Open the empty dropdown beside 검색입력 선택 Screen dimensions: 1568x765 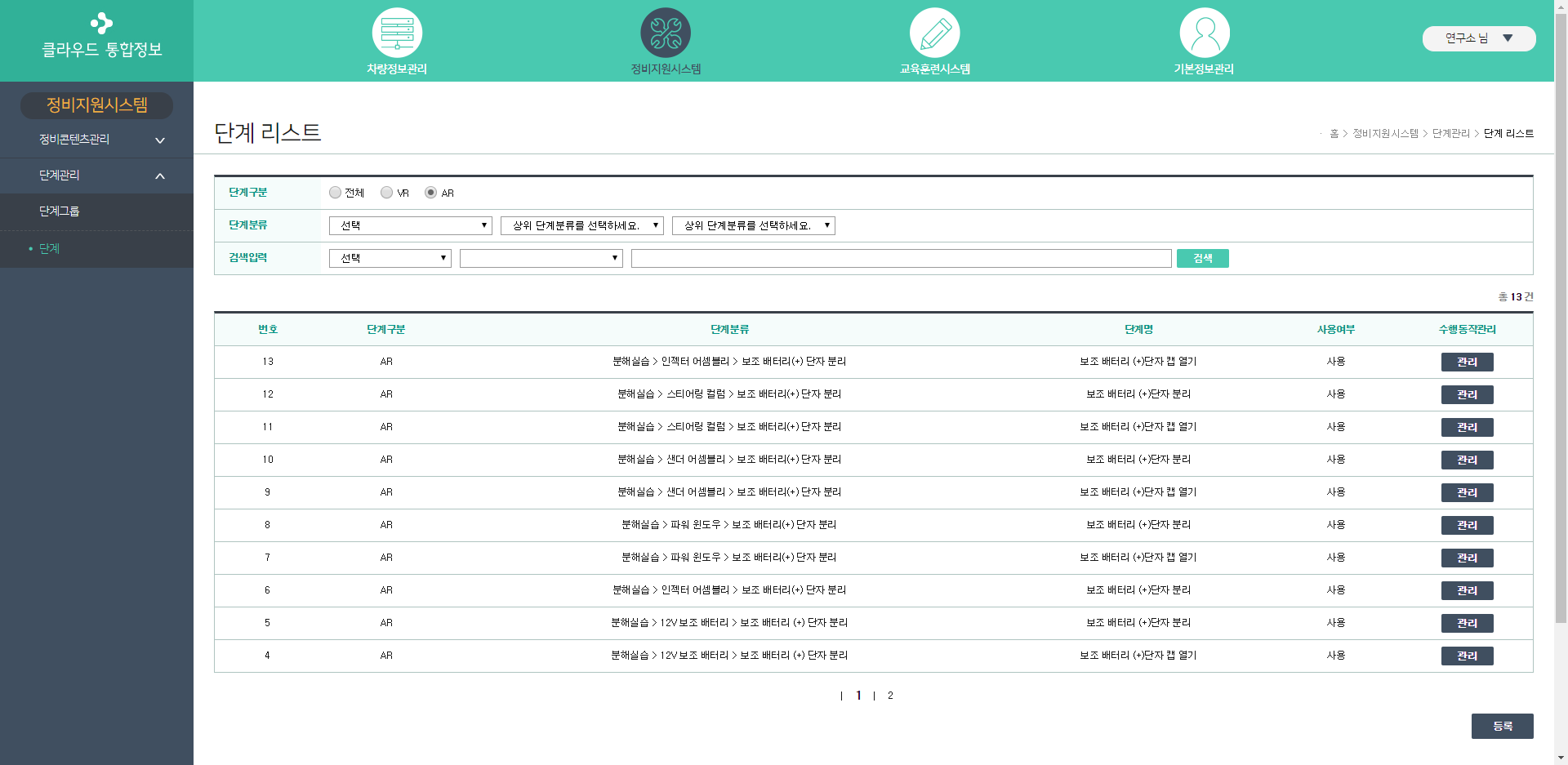[541, 258]
